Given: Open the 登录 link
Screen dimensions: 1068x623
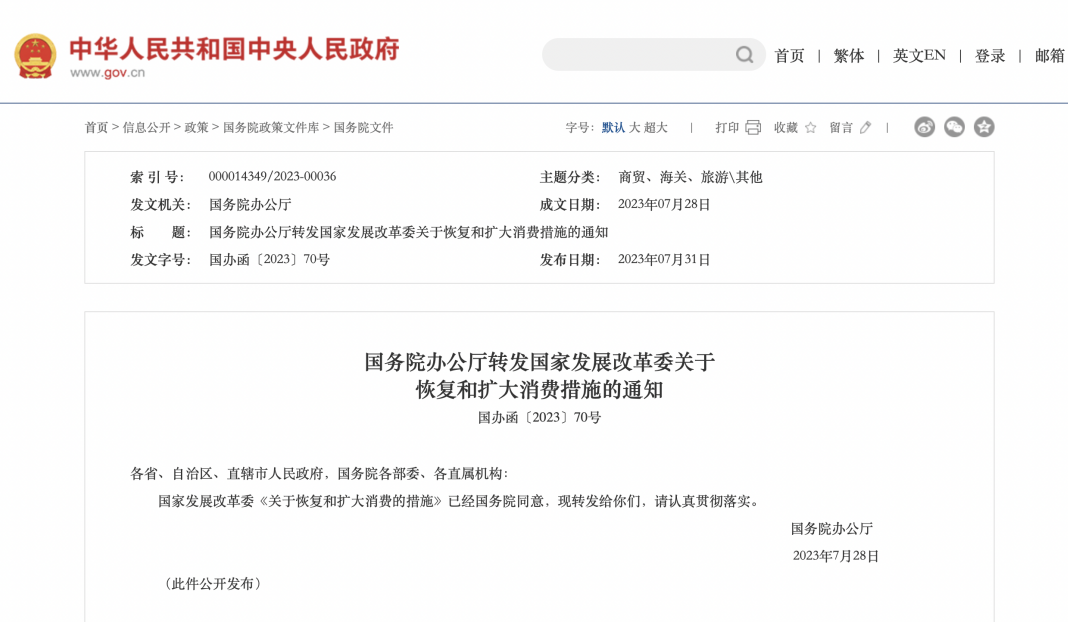Looking at the screenshot, I should (x=990, y=56).
